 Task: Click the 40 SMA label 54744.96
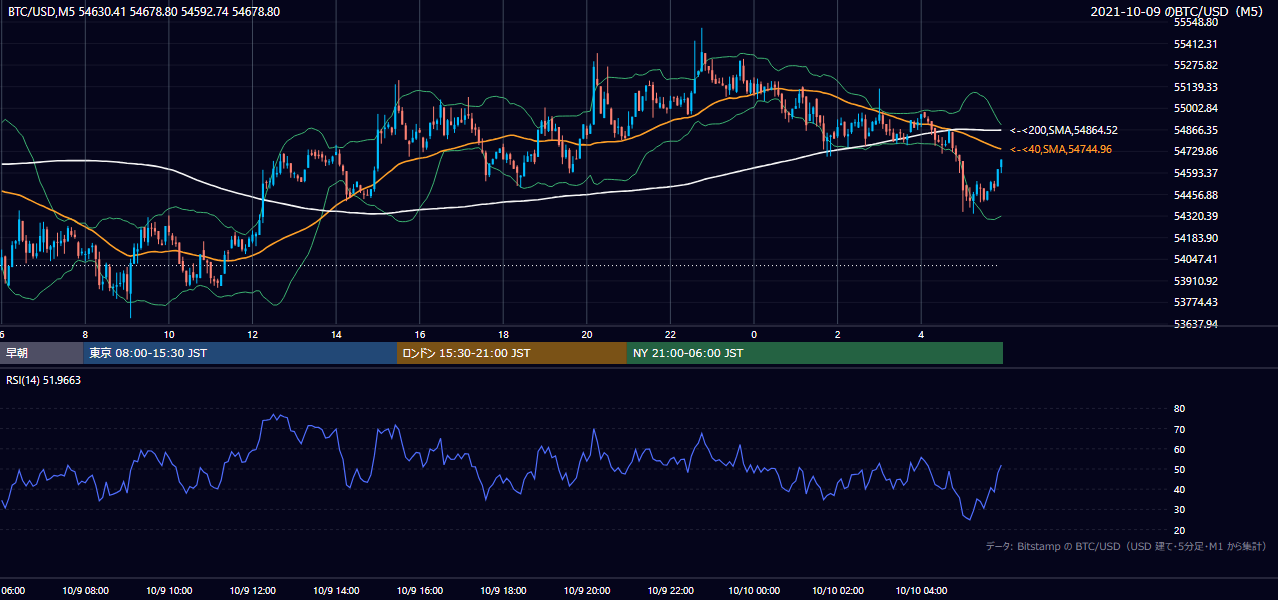coord(1061,149)
